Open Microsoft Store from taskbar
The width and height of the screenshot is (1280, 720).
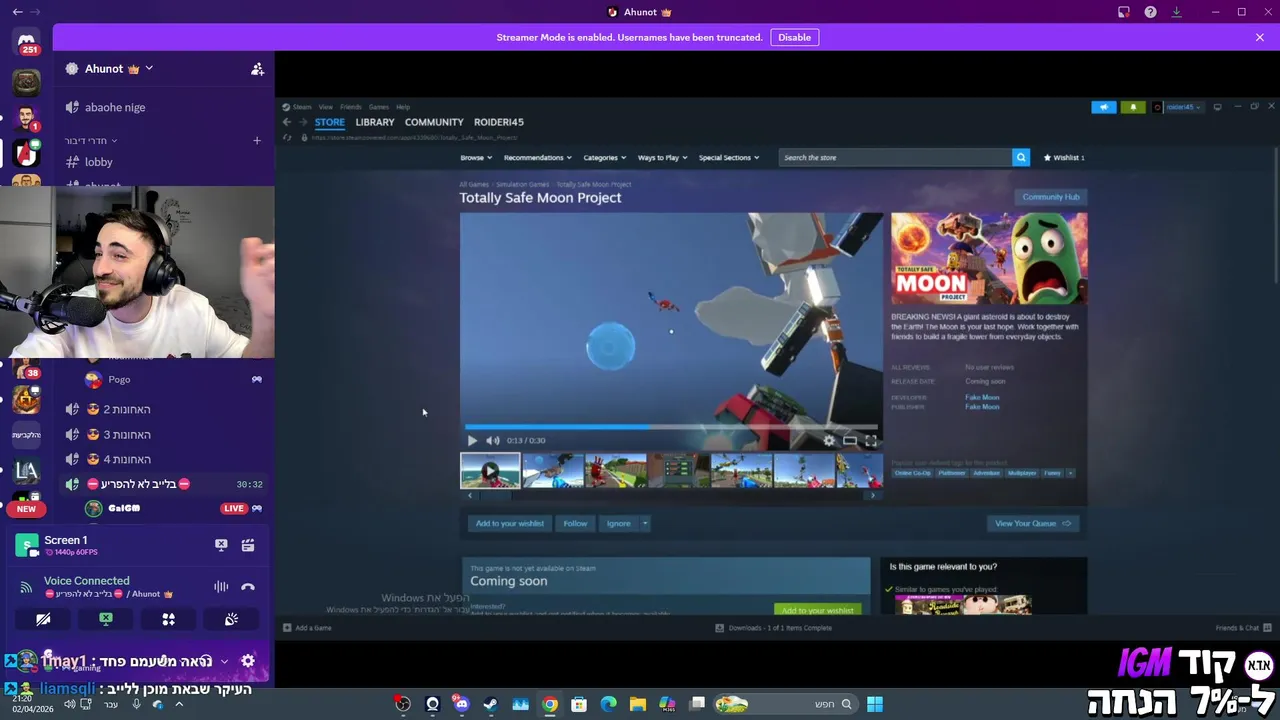579,704
